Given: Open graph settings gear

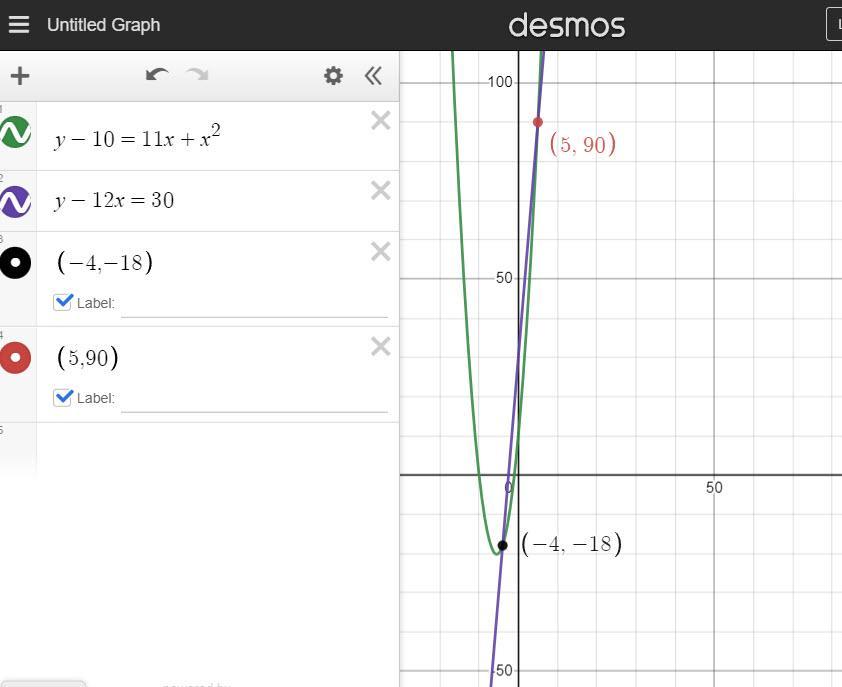Looking at the screenshot, I should tap(333, 76).
